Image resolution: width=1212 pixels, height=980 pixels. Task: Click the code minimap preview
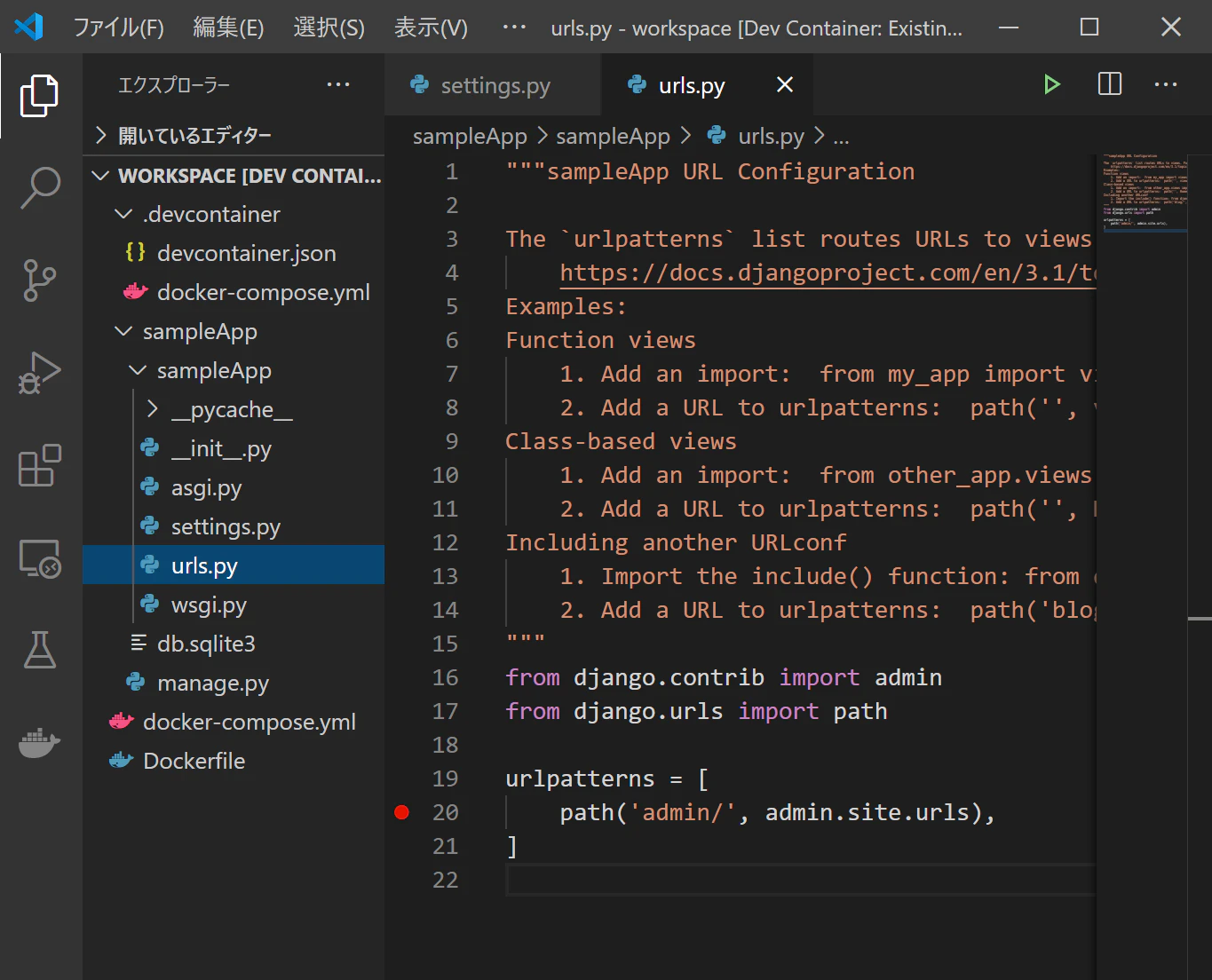coord(1145,192)
